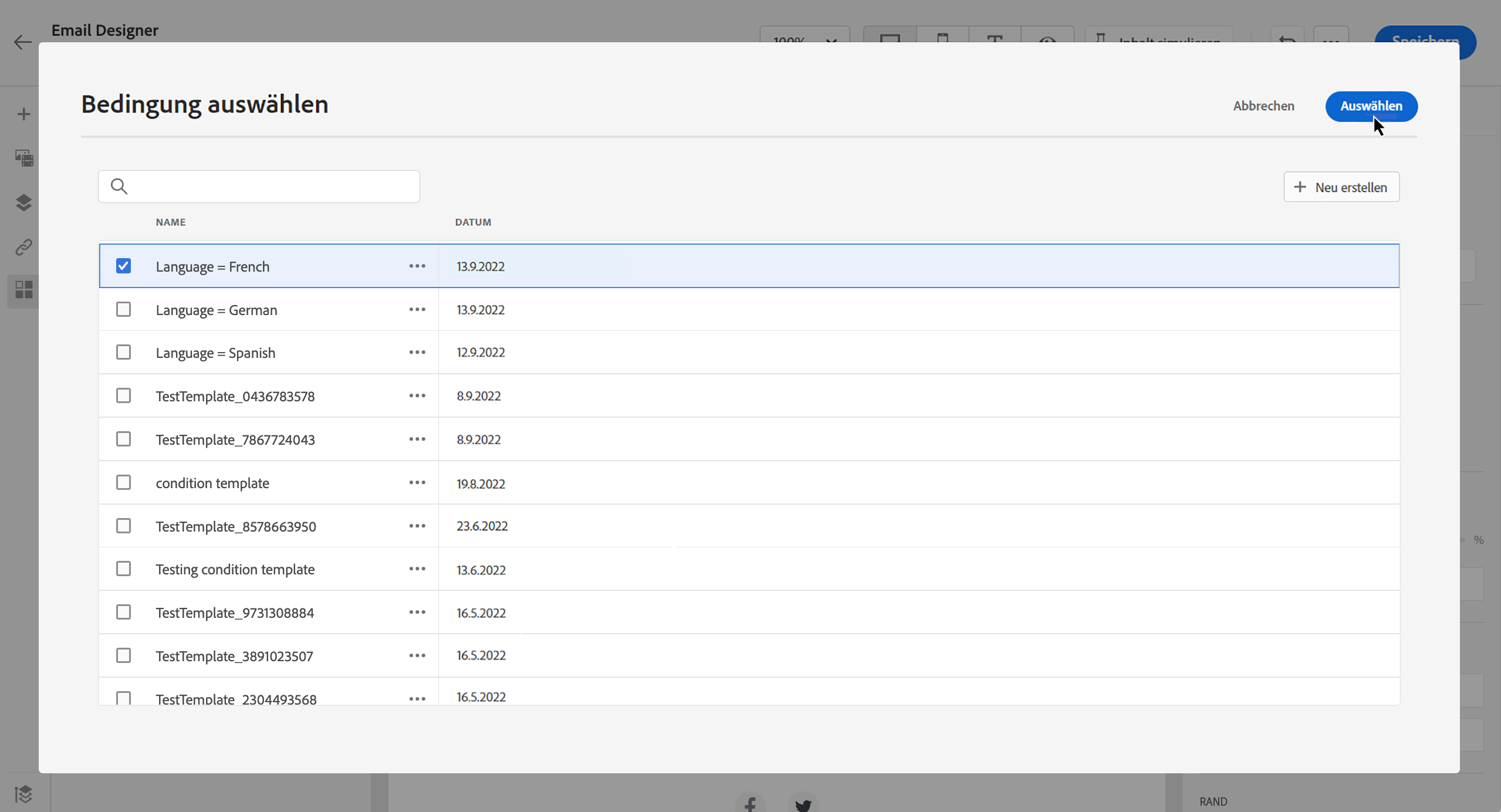The image size is (1501, 812).
Task: Open the three-dot menu for TestTemplate_0436783578
Action: tap(417, 395)
